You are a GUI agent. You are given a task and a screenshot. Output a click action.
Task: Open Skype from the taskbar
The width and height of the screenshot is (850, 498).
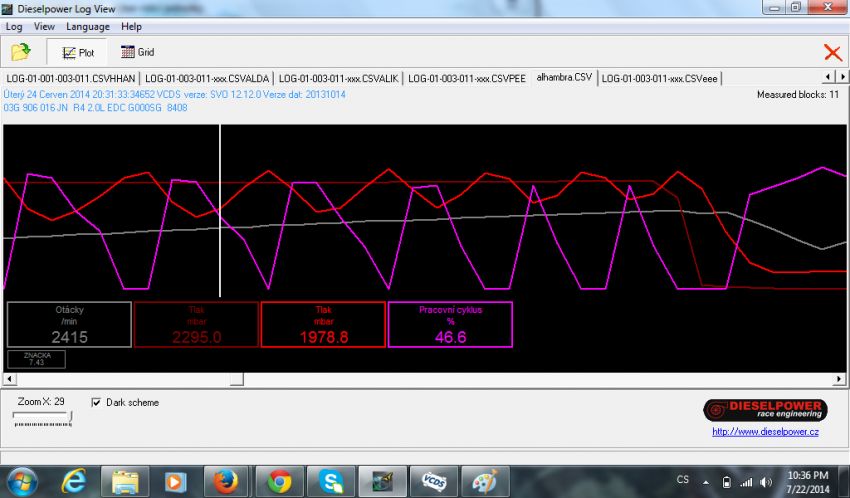point(332,481)
